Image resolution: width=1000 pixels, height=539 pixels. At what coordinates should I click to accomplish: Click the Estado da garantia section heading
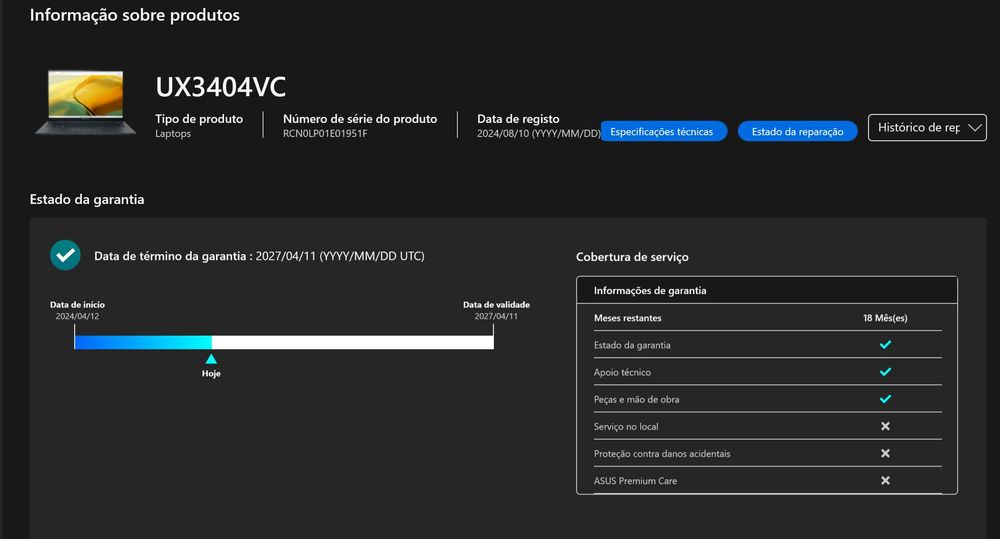tap(87, 200)
